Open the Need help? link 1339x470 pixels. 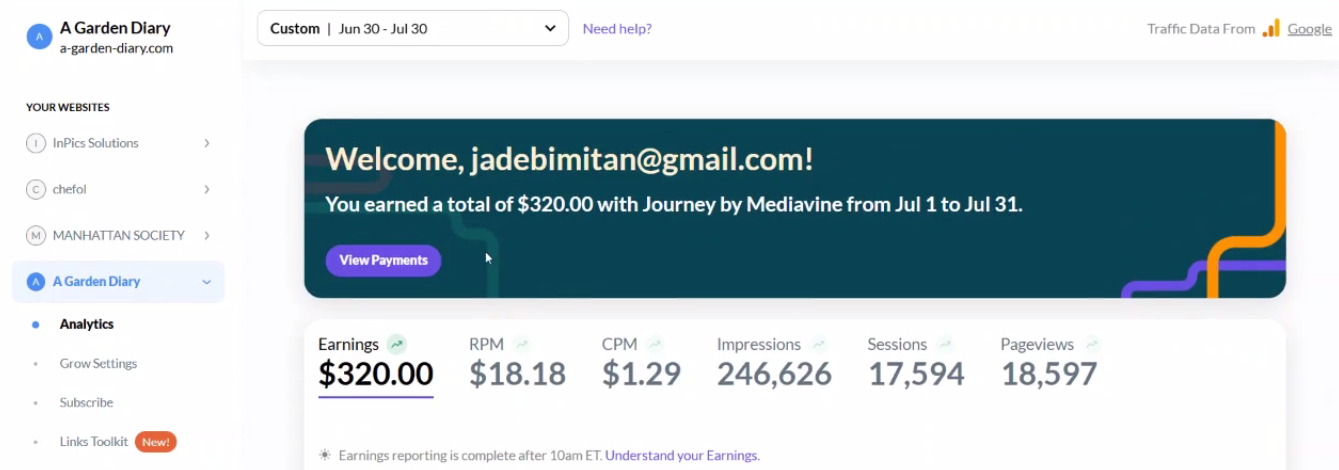click(617, 28)
